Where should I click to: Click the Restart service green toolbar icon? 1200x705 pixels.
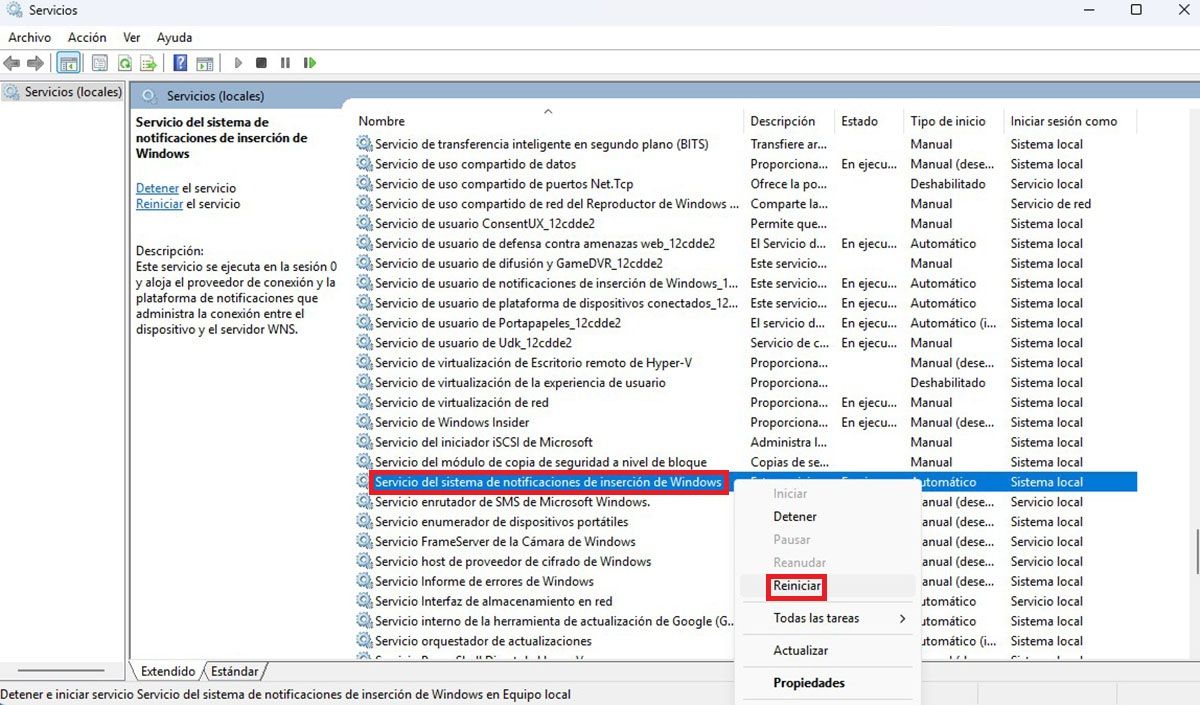[310, 63]
